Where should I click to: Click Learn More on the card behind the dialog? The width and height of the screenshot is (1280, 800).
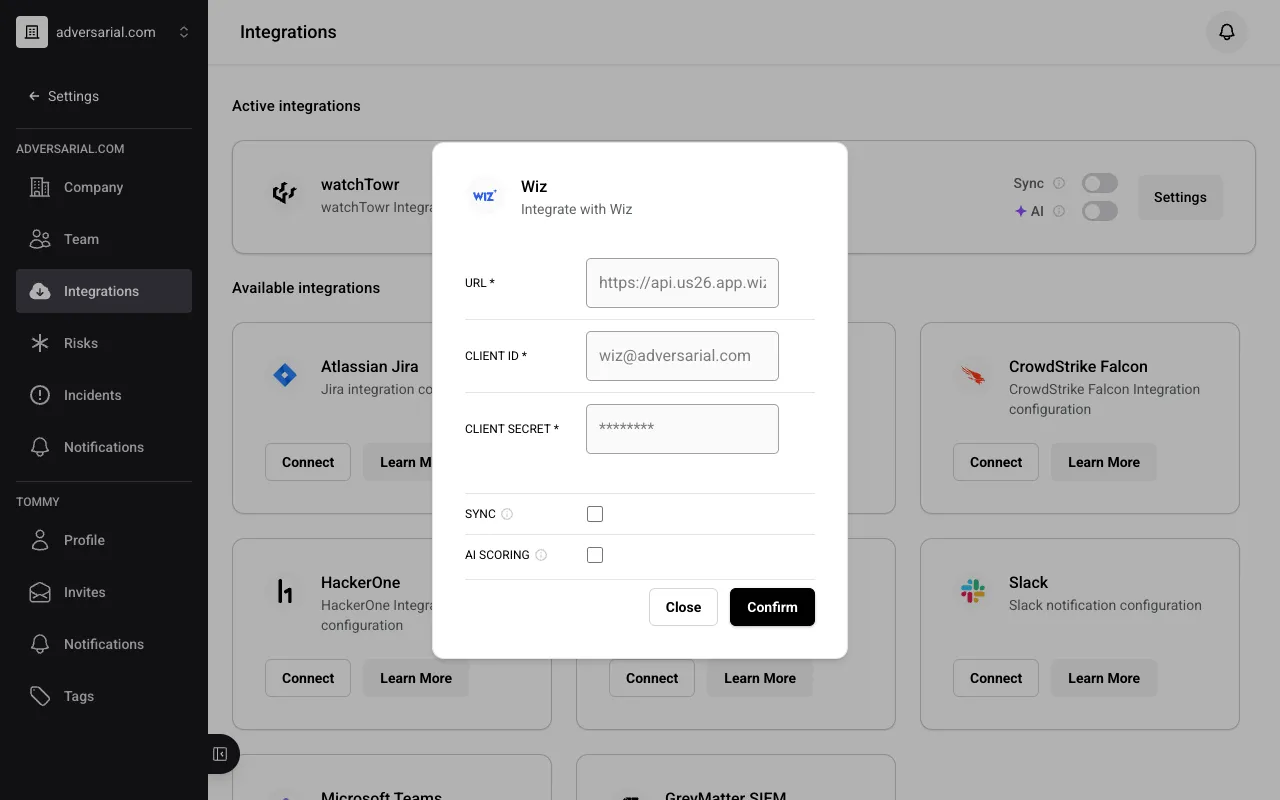760,678
